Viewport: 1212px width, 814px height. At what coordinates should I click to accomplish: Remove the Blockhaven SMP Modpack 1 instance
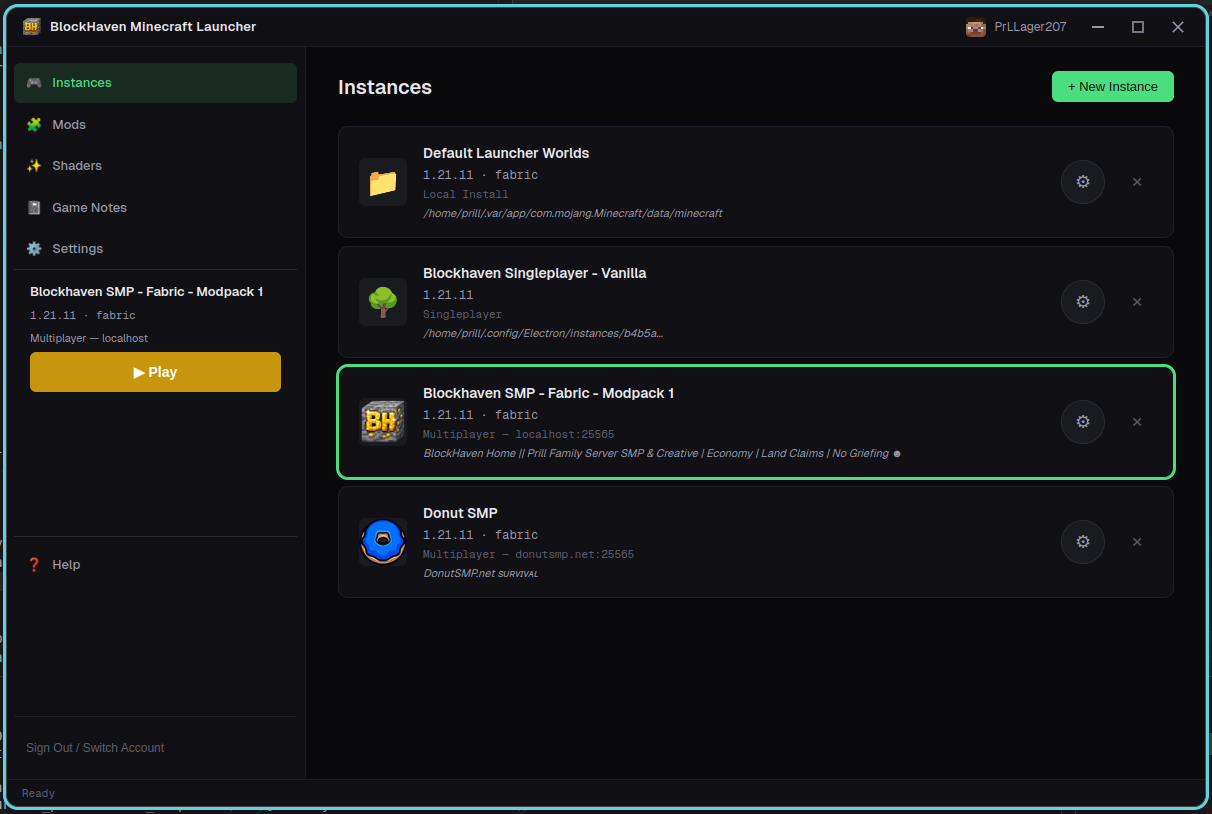(x=1137, y=422)
